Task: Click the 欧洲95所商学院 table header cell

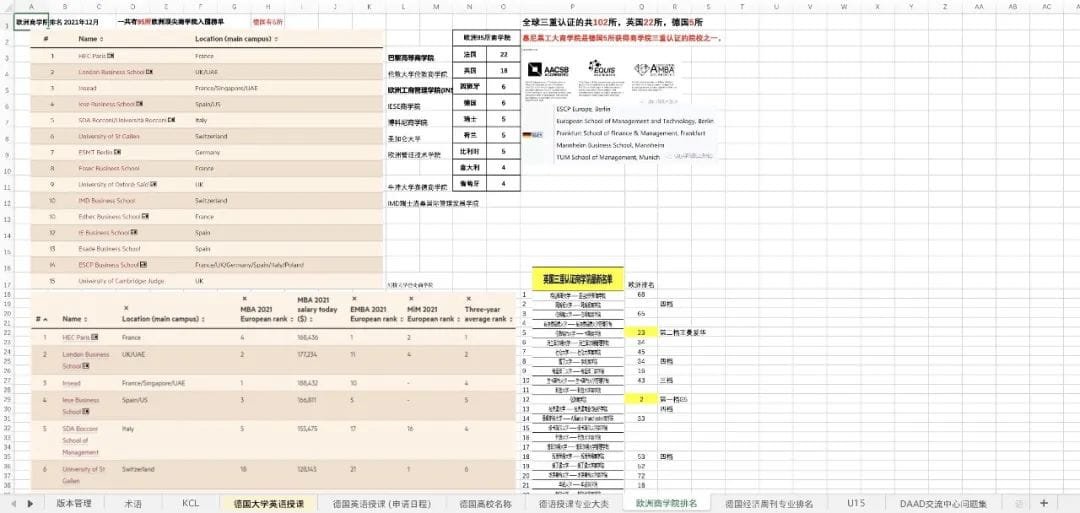Action: pos(486,38)
